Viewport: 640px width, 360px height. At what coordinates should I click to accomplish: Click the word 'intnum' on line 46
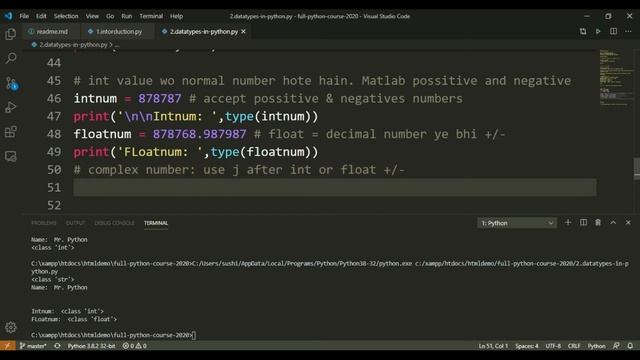tap(95, 98)
